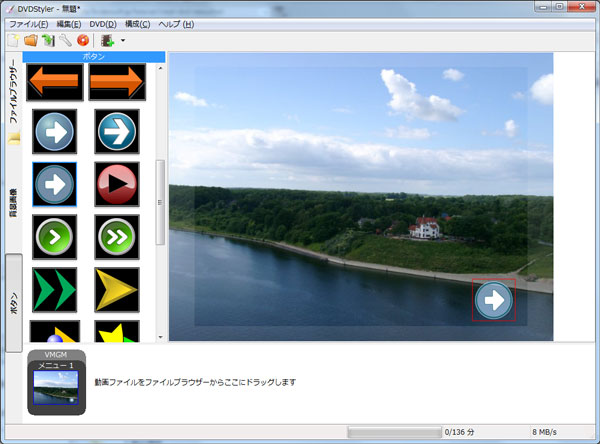This screenshot has width=600, height=444.
Task: Pick the highlighted grey circle arrow button
Action: (x=54, y=184)
